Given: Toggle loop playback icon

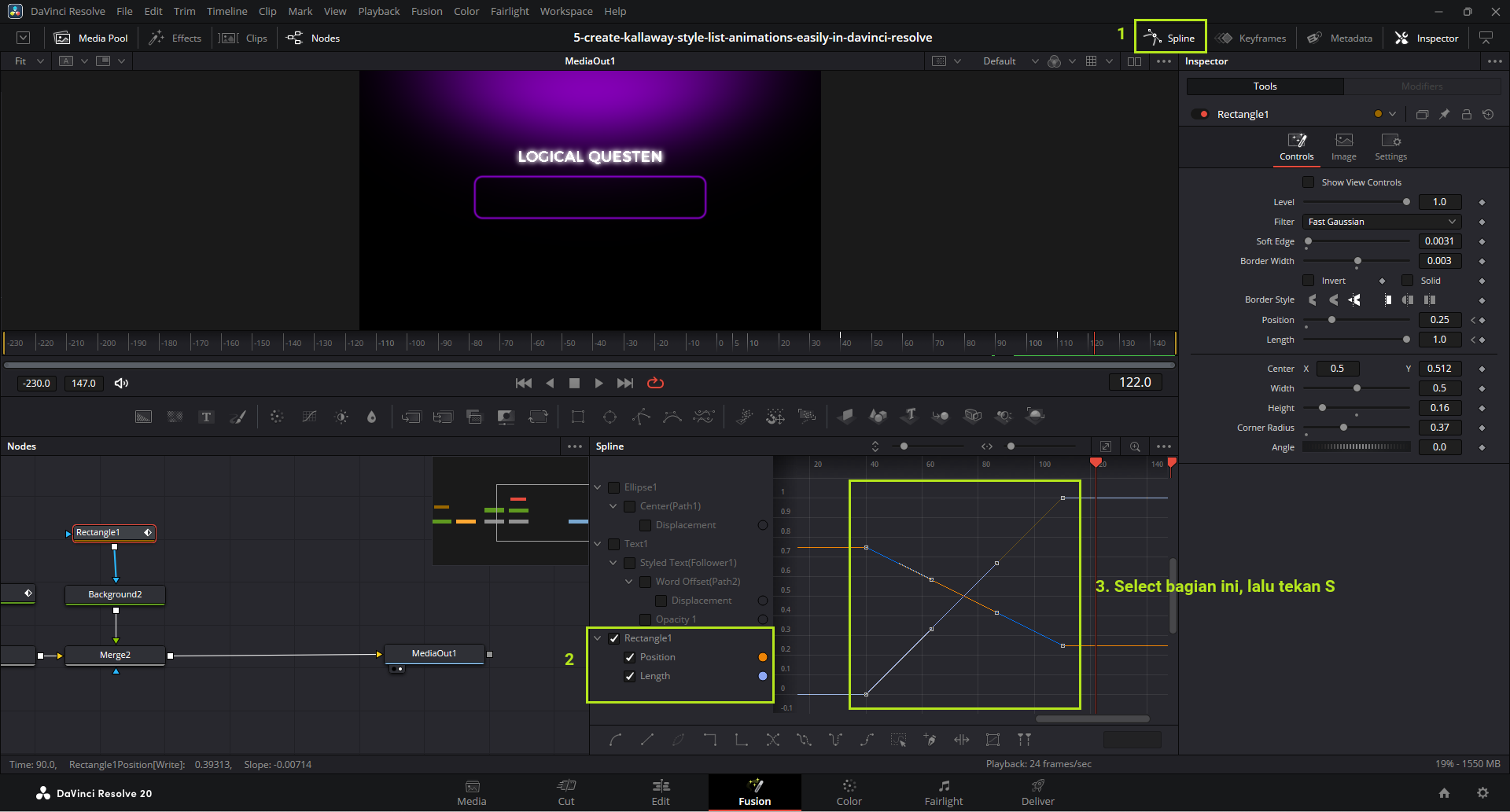Looking at the screenshot, I should [x=655, y=383].
